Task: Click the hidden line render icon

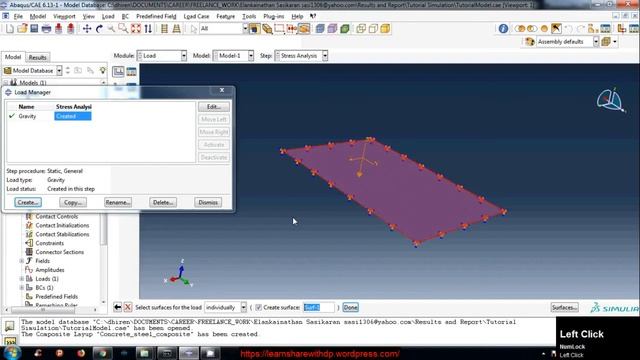Action: coord(373,29)
